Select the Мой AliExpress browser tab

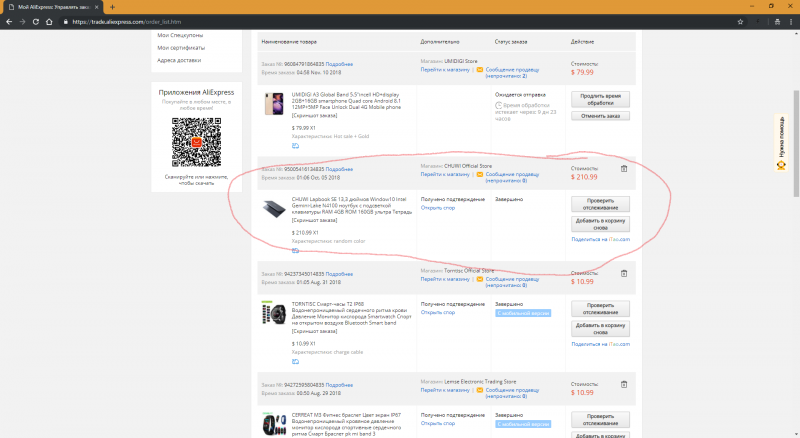pos(53,7)
